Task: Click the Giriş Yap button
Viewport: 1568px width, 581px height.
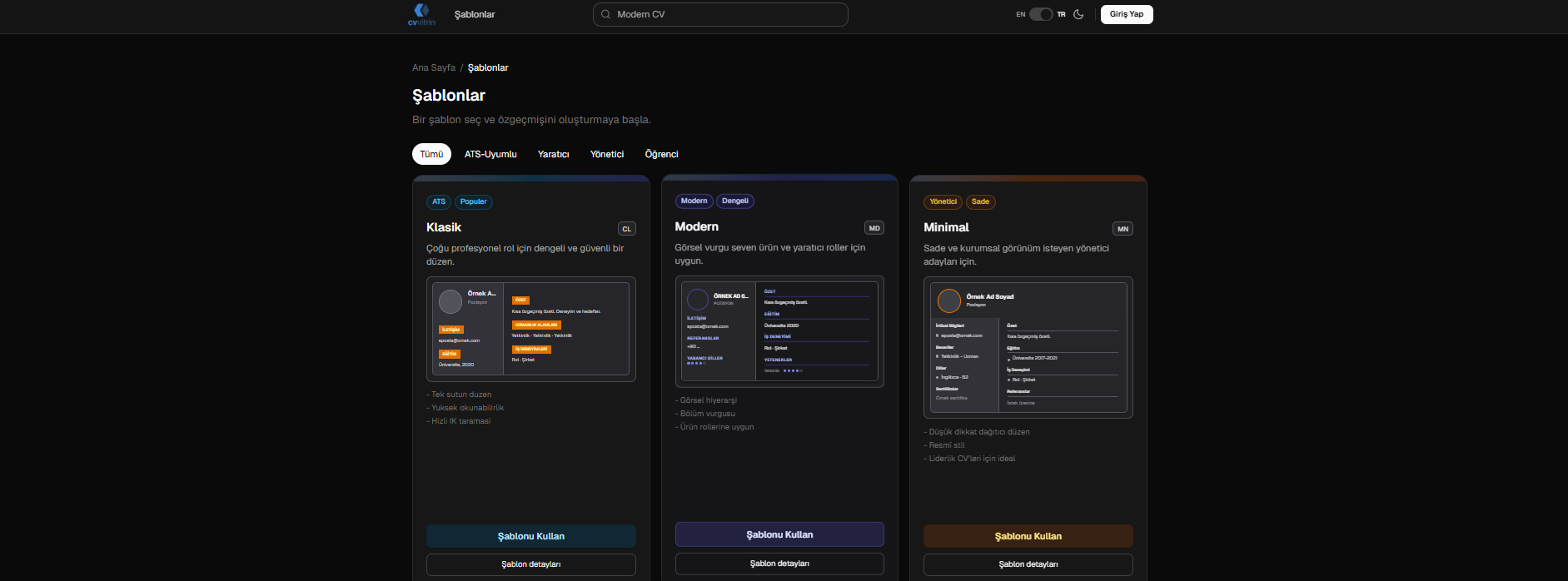Action: click(x=1127, y=14)
